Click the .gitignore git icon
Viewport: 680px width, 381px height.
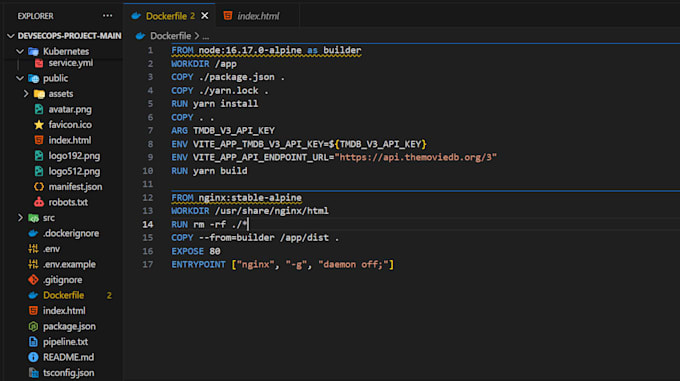[x=33, y=280]
